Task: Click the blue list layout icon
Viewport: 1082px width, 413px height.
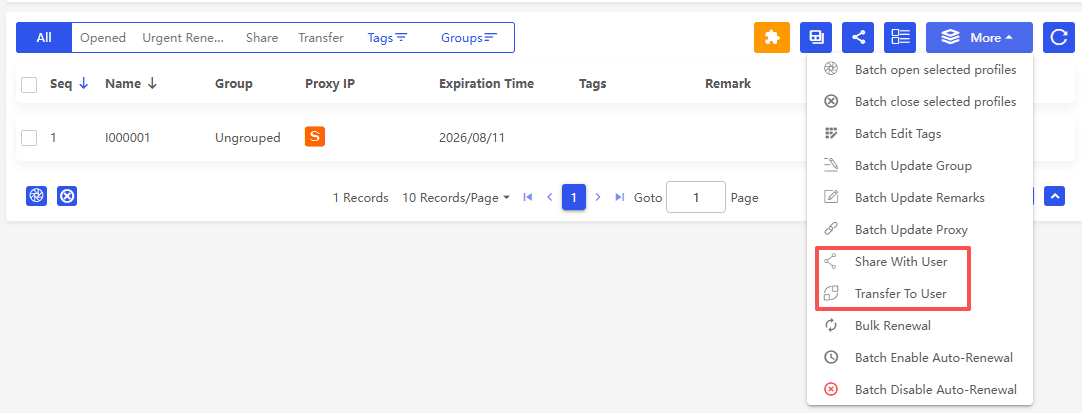Action: [x=900, y=37]
